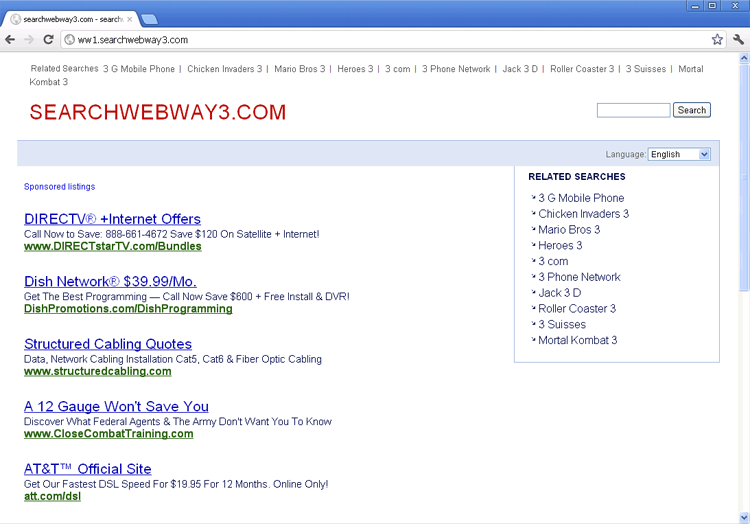Screen dimensions: 750x524
Task: Select Mario Bros 3 in sidebar related searches
Action: pos(569,229)
